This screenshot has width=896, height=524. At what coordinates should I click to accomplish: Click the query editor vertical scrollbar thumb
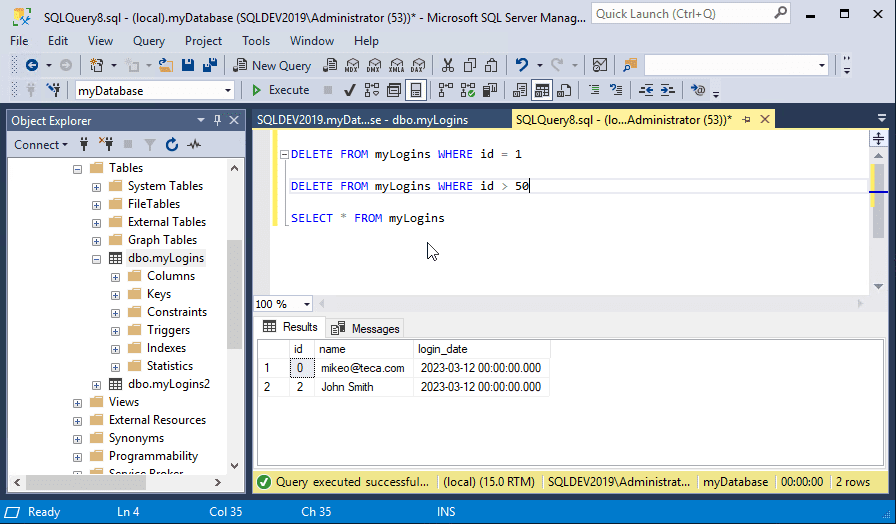(878, 201)
